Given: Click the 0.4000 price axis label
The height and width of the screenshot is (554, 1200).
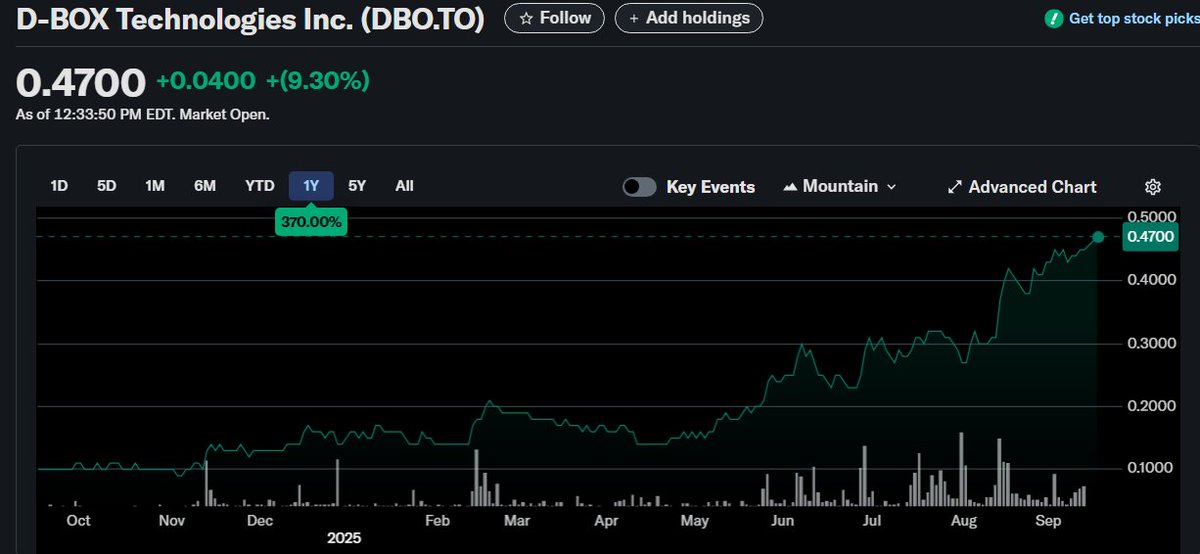Looking at the screenshot, I should [x=1150, y=280].
